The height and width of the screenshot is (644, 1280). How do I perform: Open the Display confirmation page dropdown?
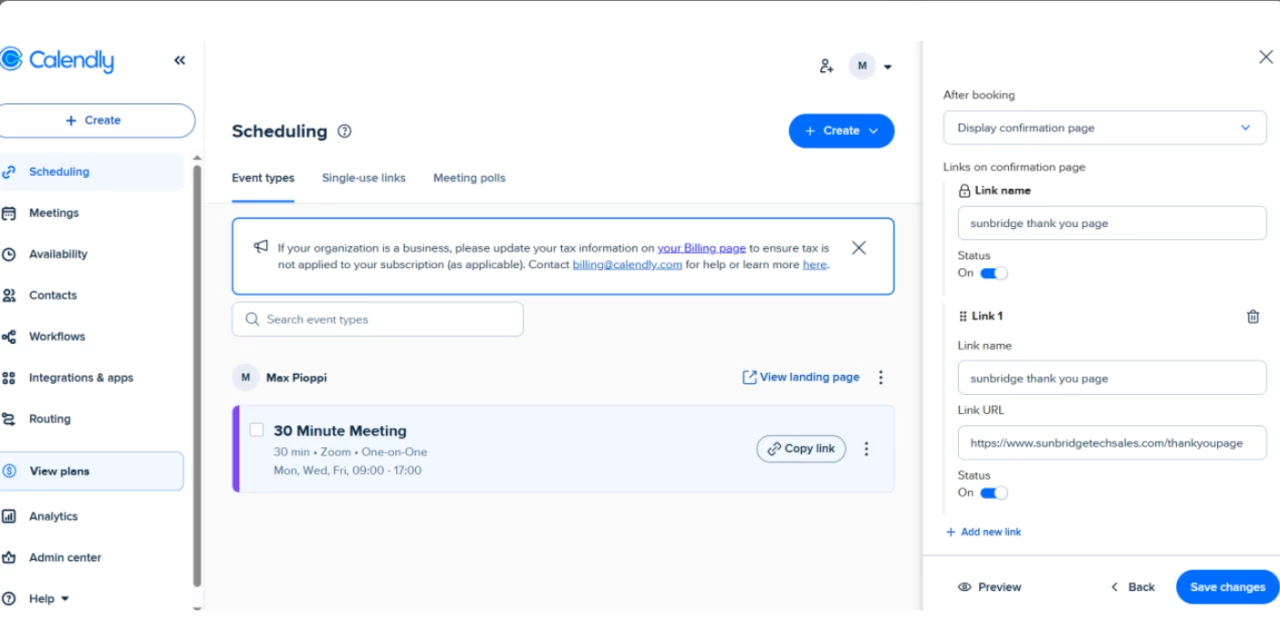[x=1105, y=128]
